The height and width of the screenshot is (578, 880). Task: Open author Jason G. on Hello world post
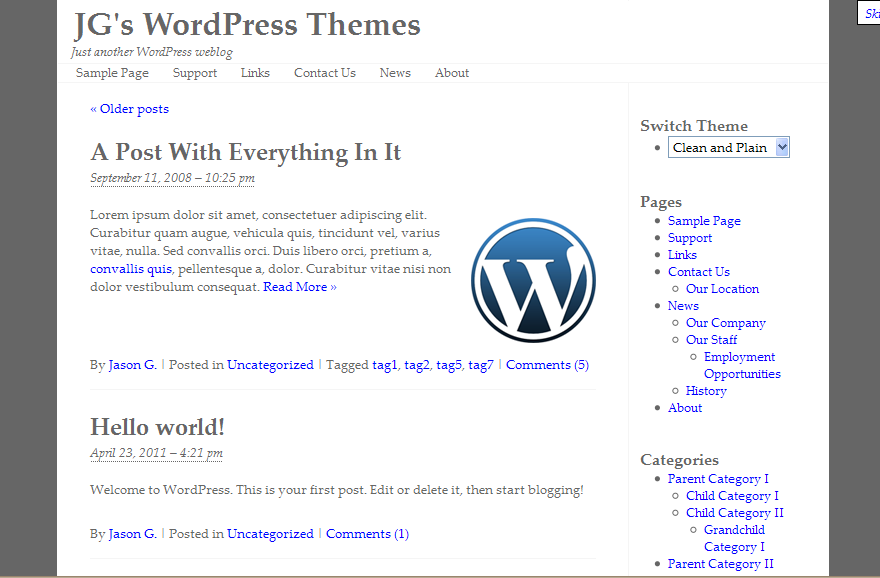[x=132, y=534]
